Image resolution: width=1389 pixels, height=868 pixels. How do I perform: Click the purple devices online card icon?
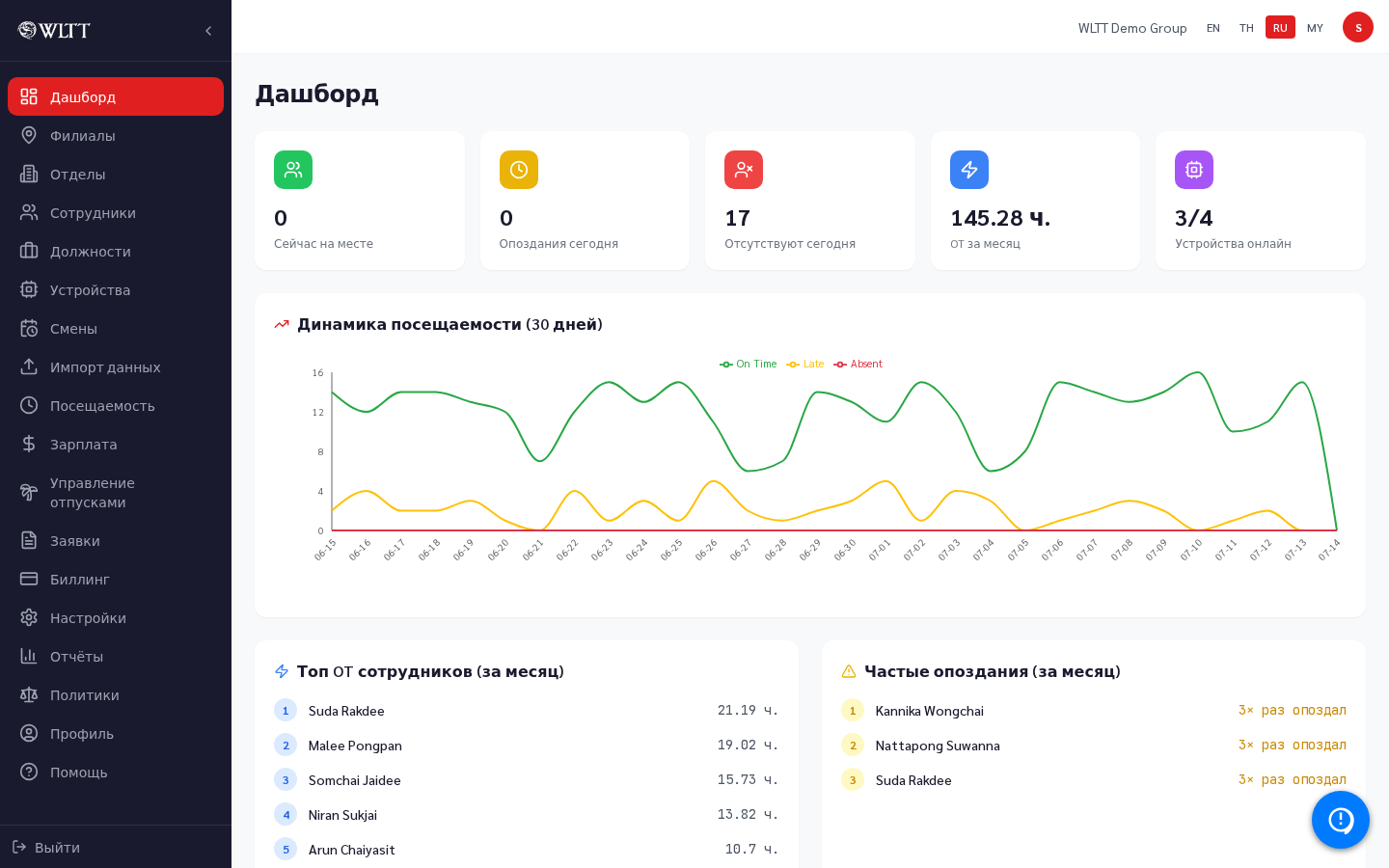click(x=1194, y=170)
